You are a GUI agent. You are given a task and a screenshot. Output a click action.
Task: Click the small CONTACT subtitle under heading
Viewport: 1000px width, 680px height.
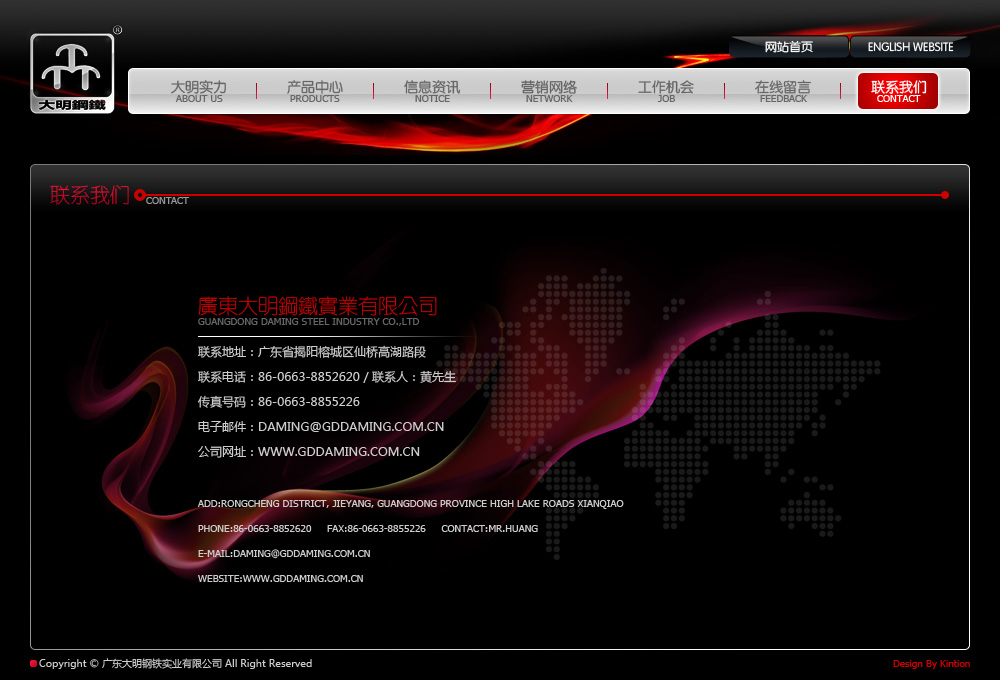click(x=167, y=201)
